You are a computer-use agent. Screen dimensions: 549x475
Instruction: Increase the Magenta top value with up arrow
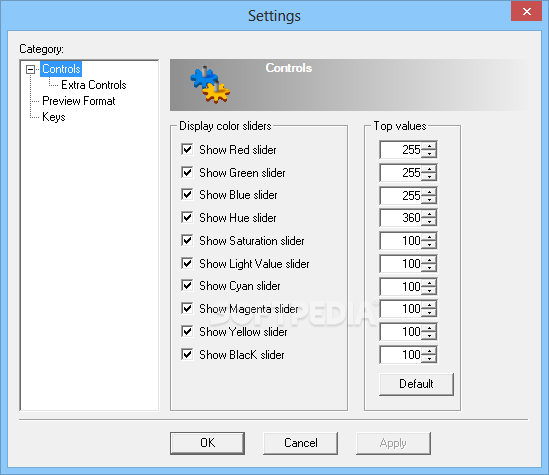point(429,305)
